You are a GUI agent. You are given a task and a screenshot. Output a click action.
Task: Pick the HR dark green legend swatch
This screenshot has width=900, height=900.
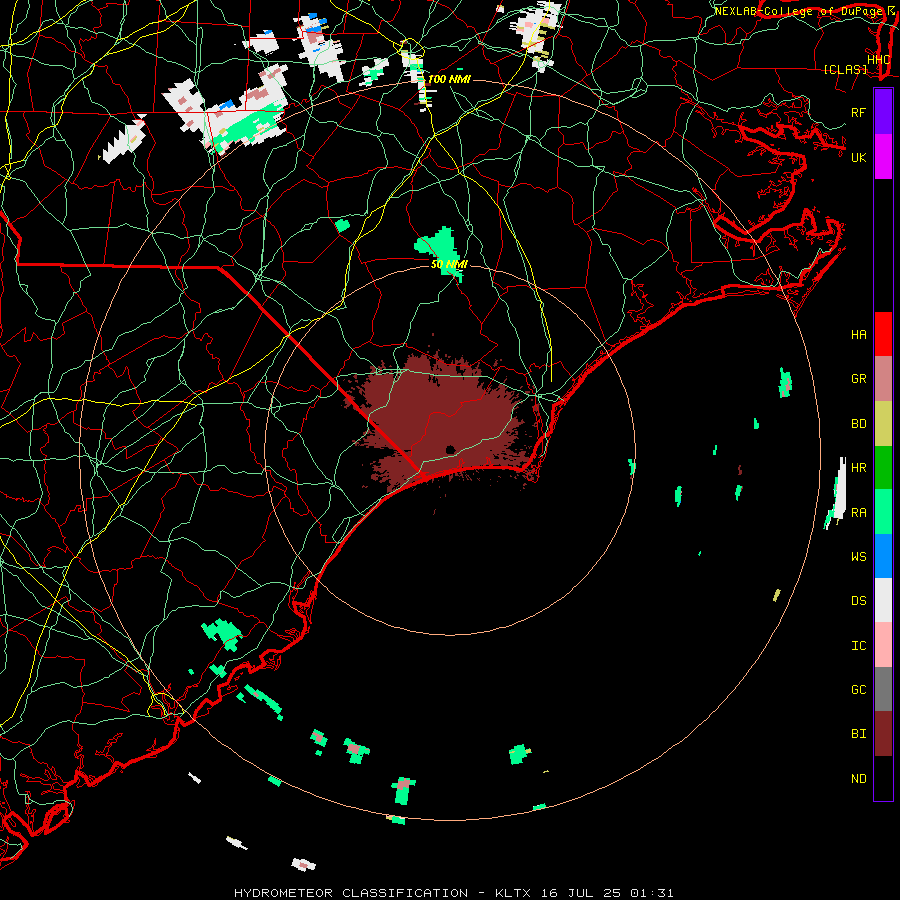[x=883, y=467]
